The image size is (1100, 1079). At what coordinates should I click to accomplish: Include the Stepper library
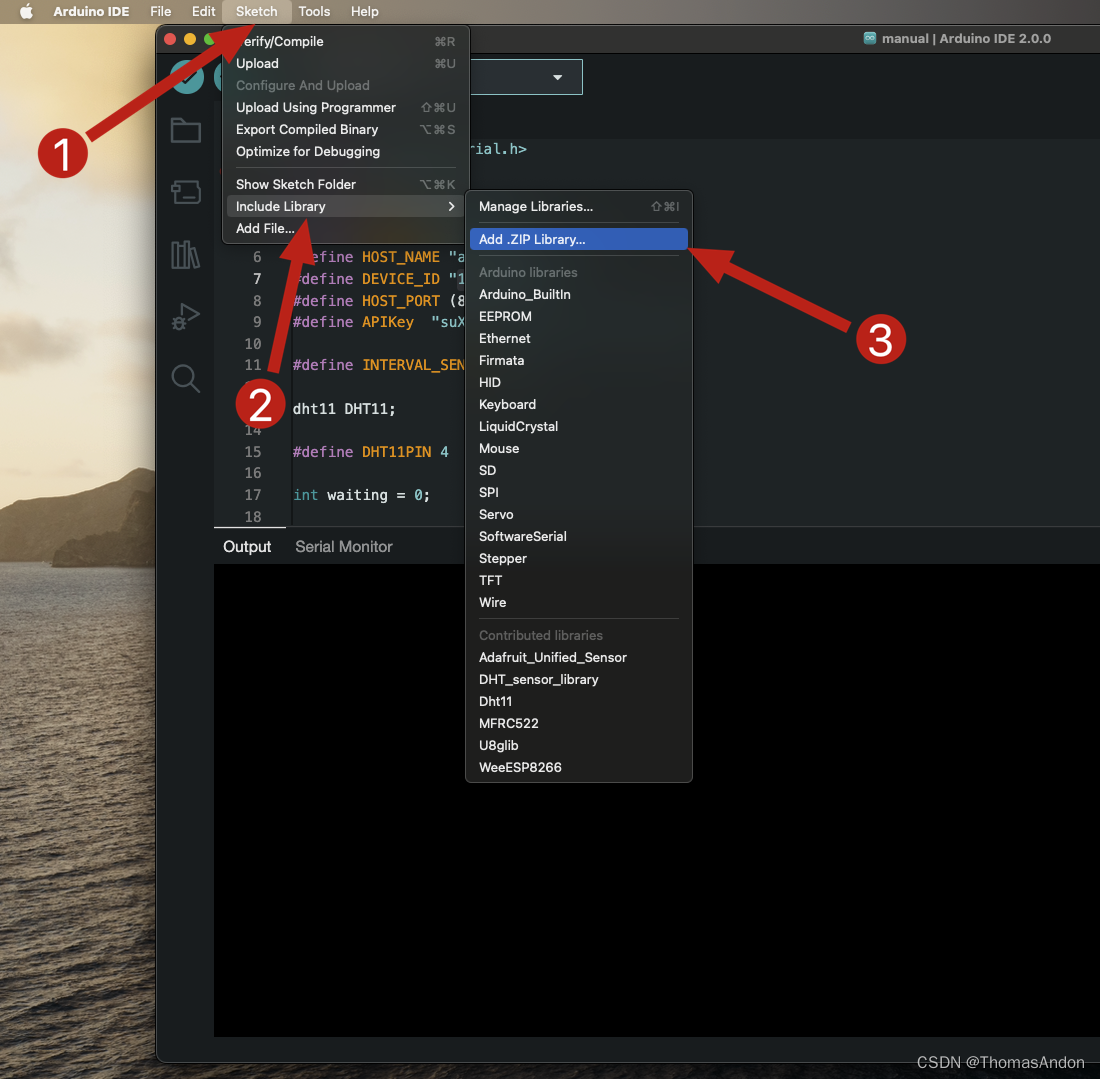[x=579, y=558]
